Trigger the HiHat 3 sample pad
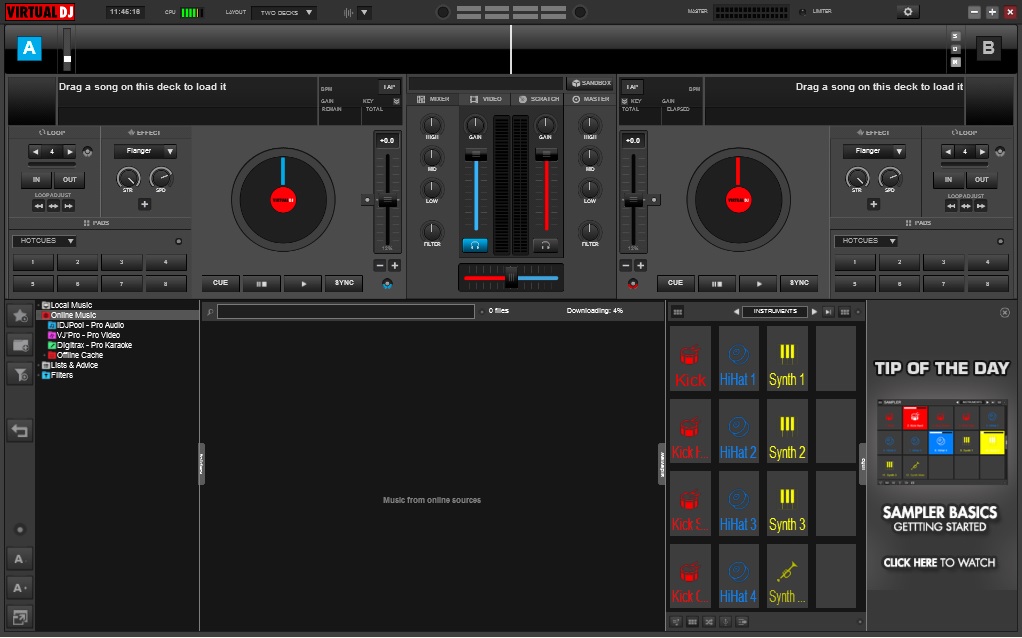Screen dimensions: 1022x638 [738, 504]
